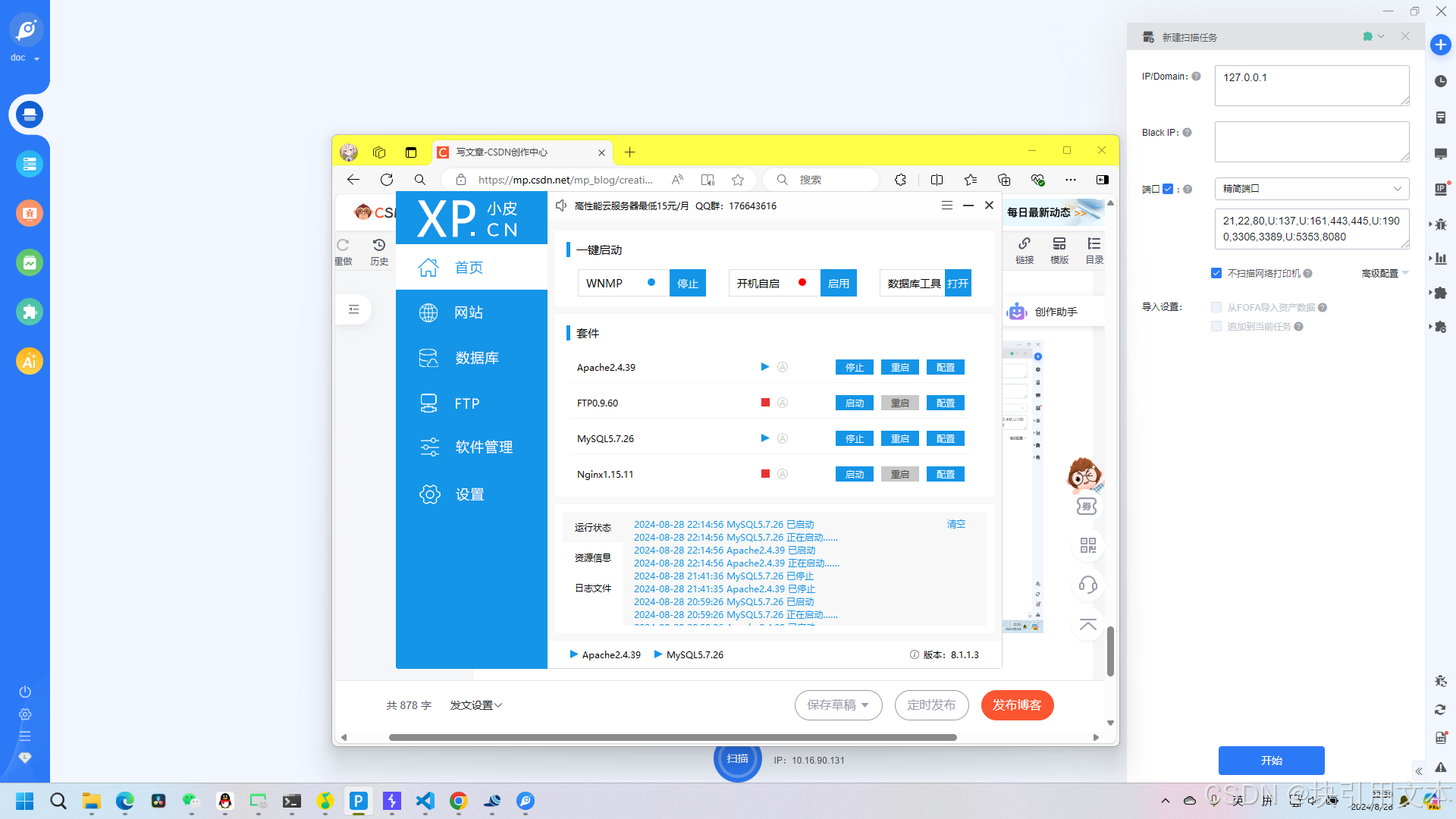Click the 首页 home icon in phpStudy sidebar
This screenshot has width=1456, height=819.
(x=428, y=268)
